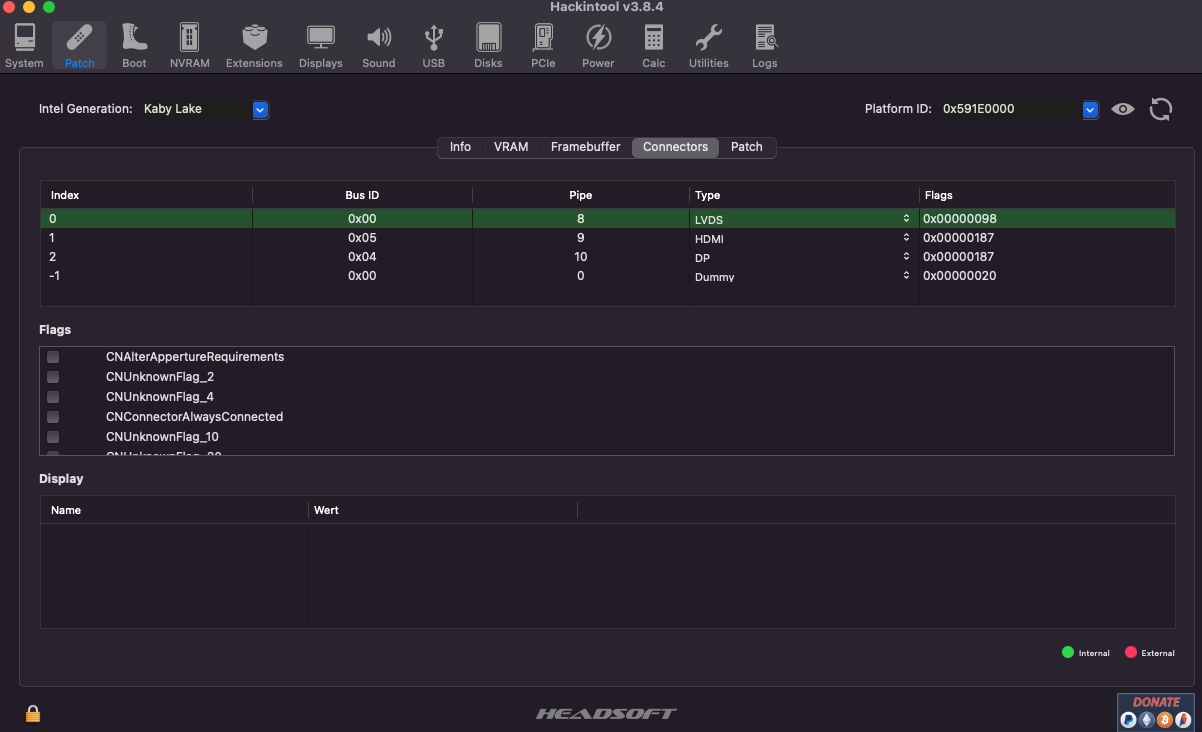
Task: Toggle the eye icon next to Platform ID
Action: pyautogui.click(x=1123, y=109)
